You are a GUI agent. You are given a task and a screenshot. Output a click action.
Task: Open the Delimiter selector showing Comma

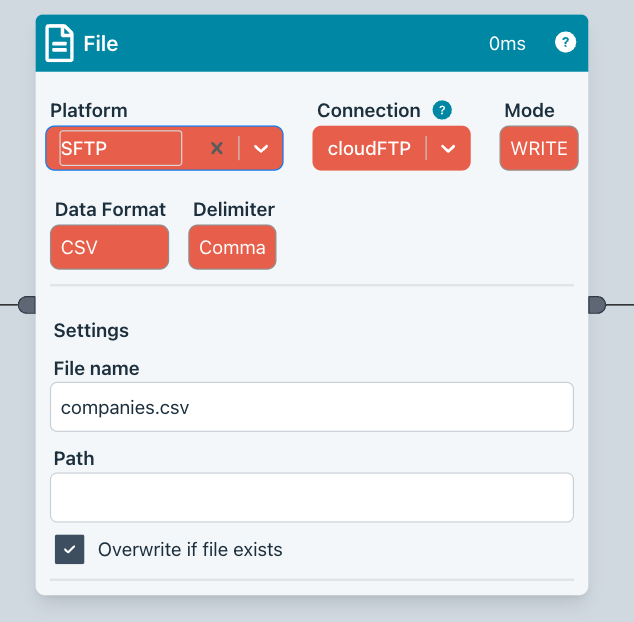pos(232,247)
